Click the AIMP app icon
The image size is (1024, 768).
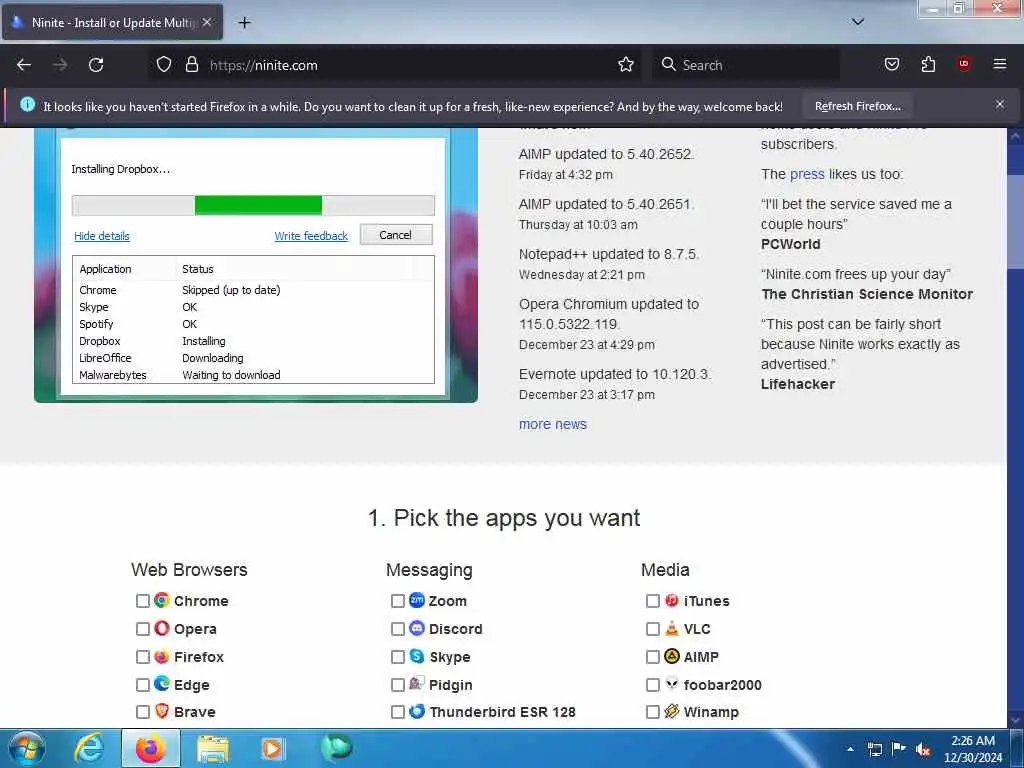tap(671, 656)
